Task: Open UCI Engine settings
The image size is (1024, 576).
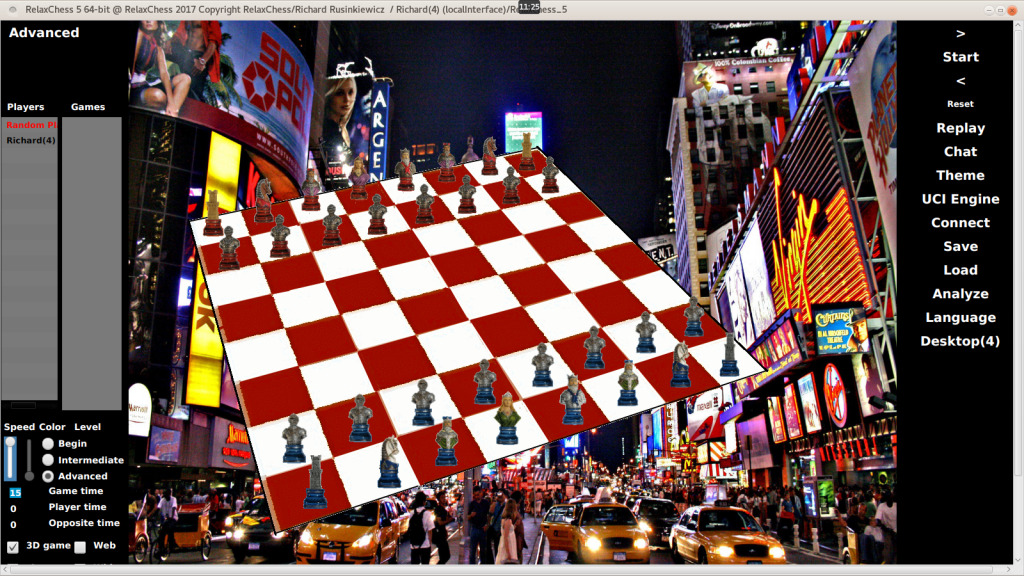Action: [961, 199]
